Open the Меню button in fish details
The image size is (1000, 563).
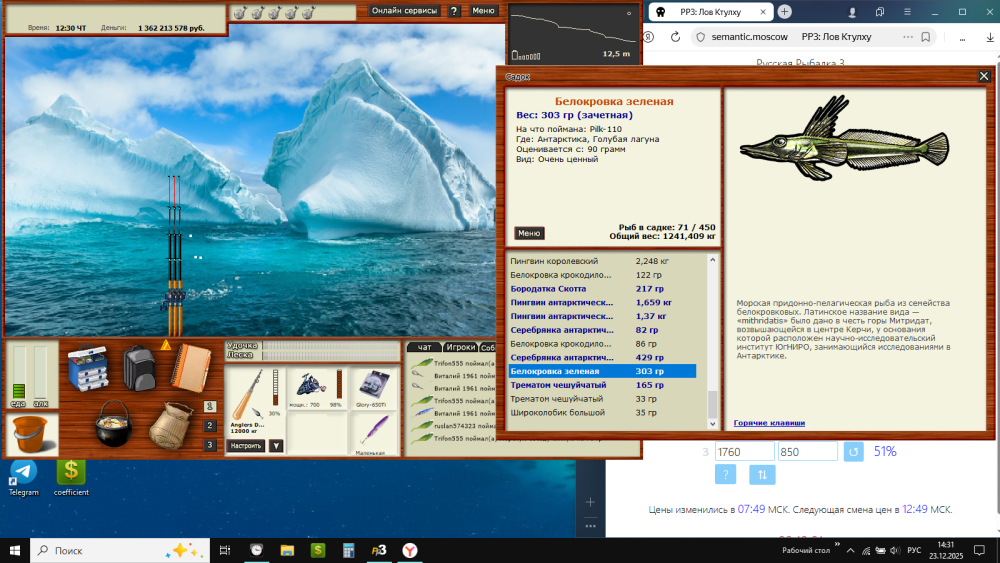pos(529,233)
